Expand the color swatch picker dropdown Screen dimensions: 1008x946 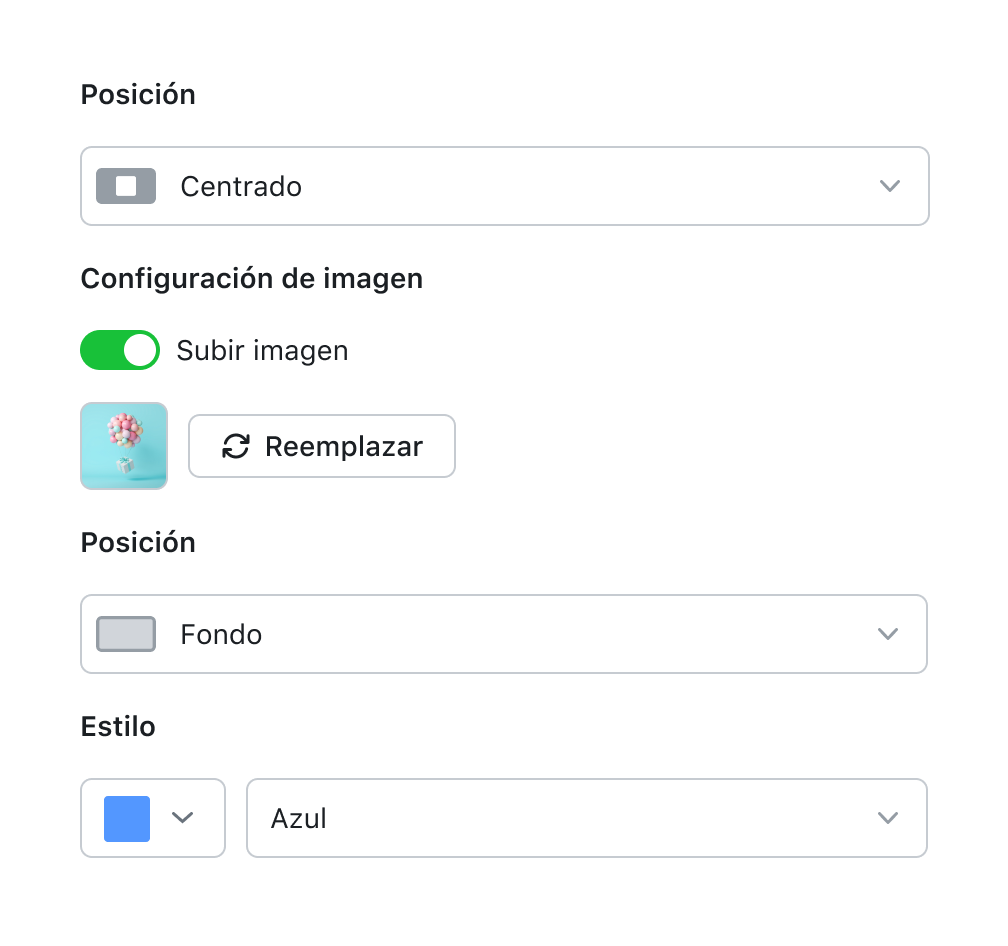point(153,818)
